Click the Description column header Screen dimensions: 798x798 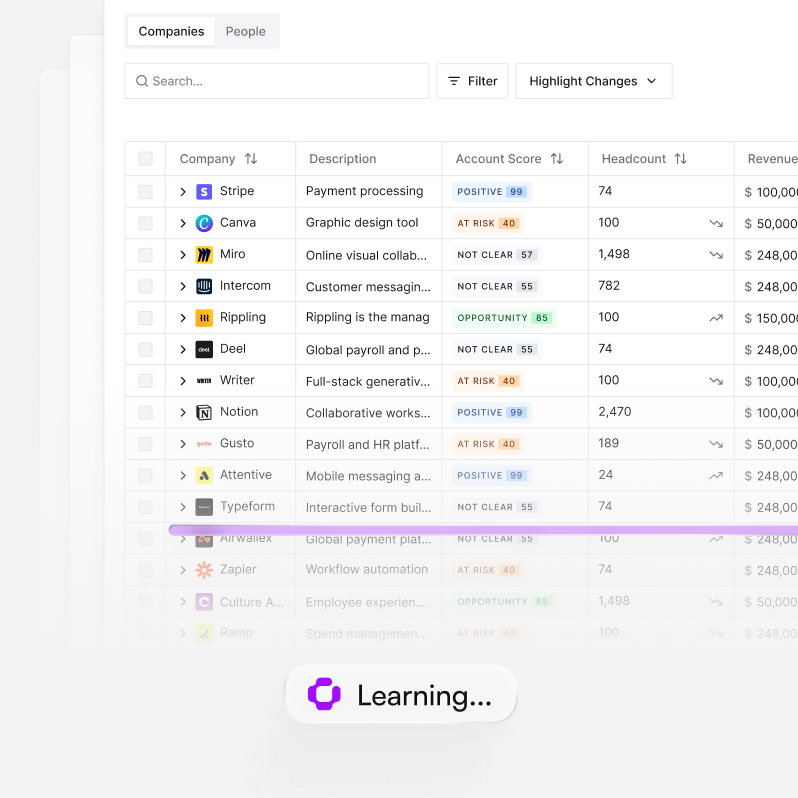pos(343,159)
